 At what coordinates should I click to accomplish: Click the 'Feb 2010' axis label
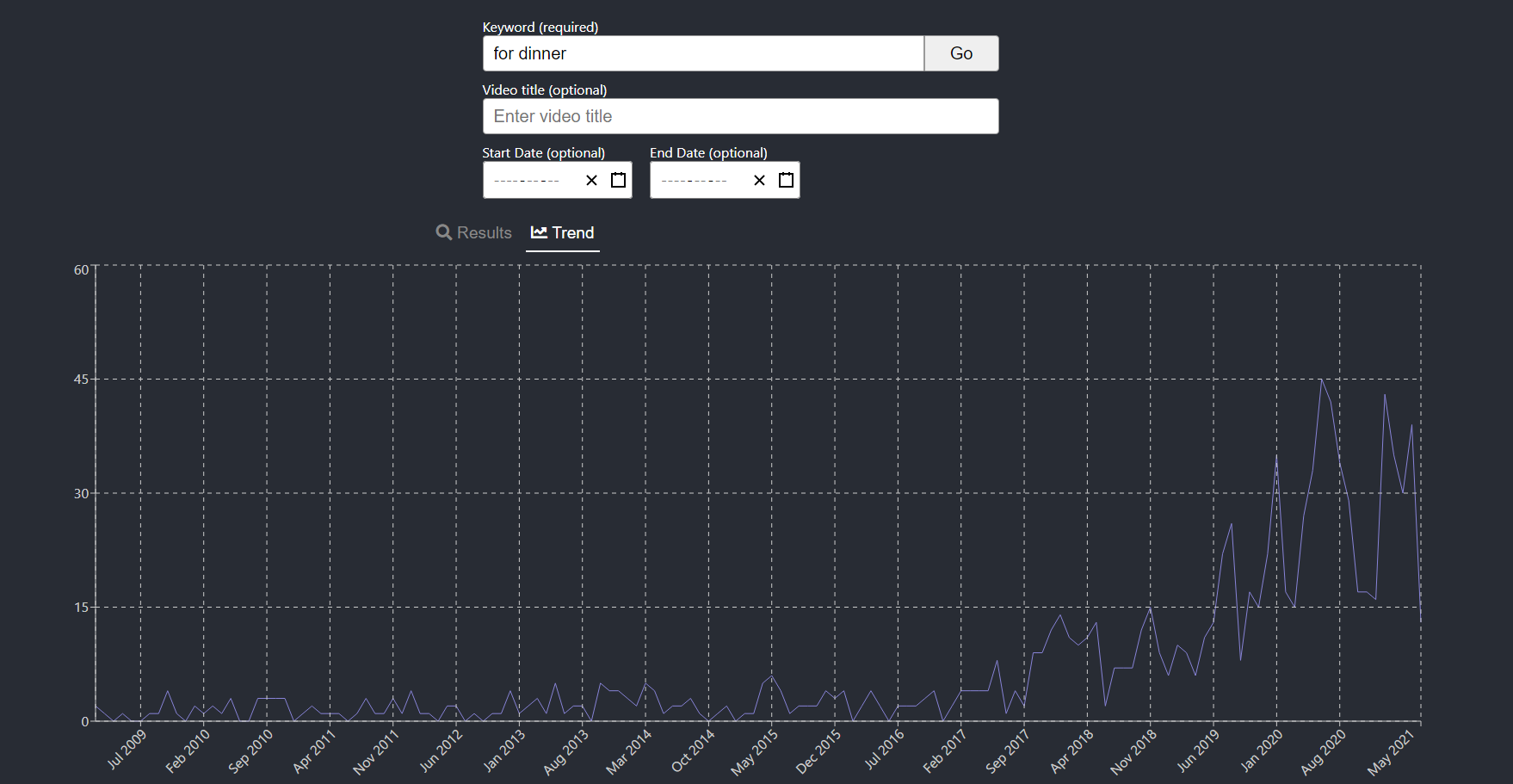(188, 751)
